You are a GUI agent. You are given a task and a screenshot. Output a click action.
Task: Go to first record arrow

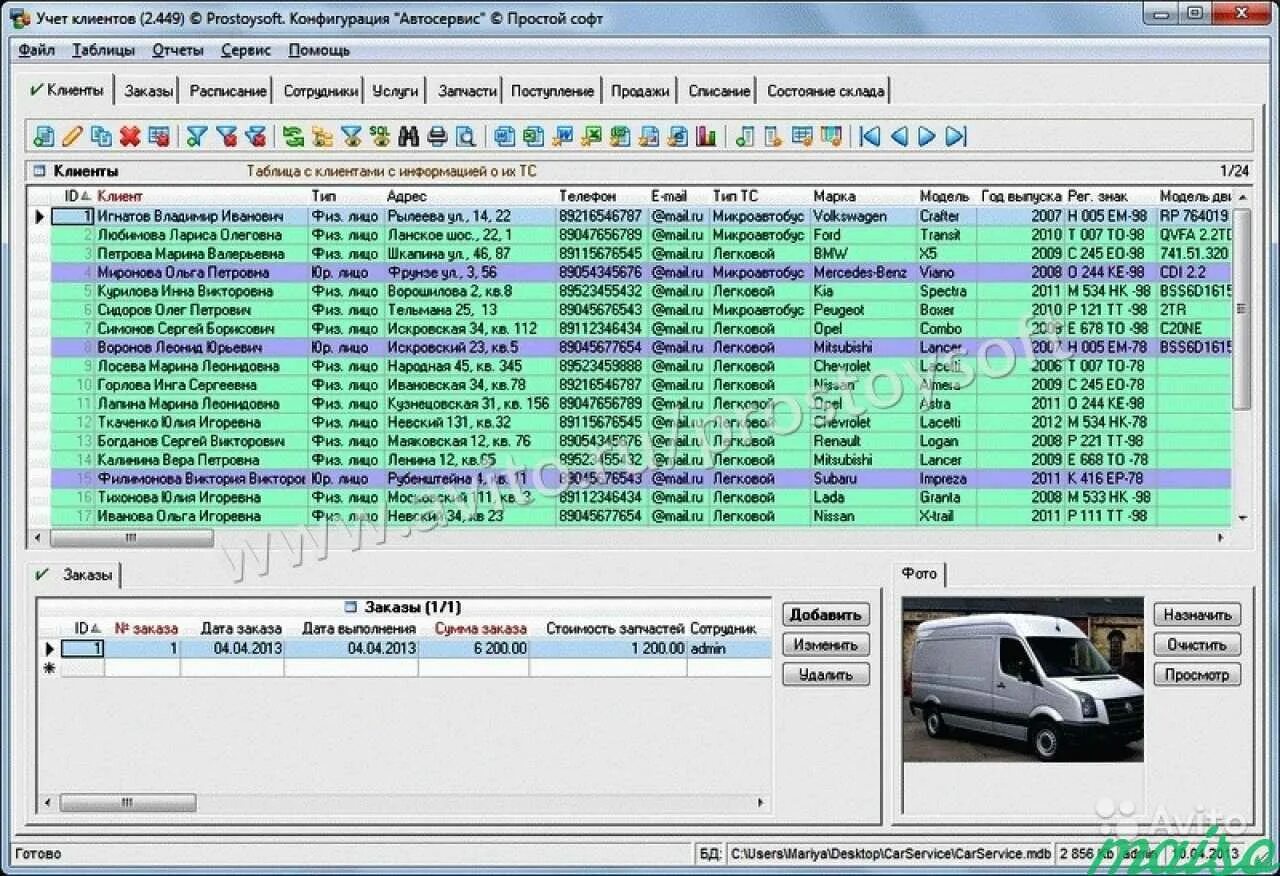(x=870, y=136)
